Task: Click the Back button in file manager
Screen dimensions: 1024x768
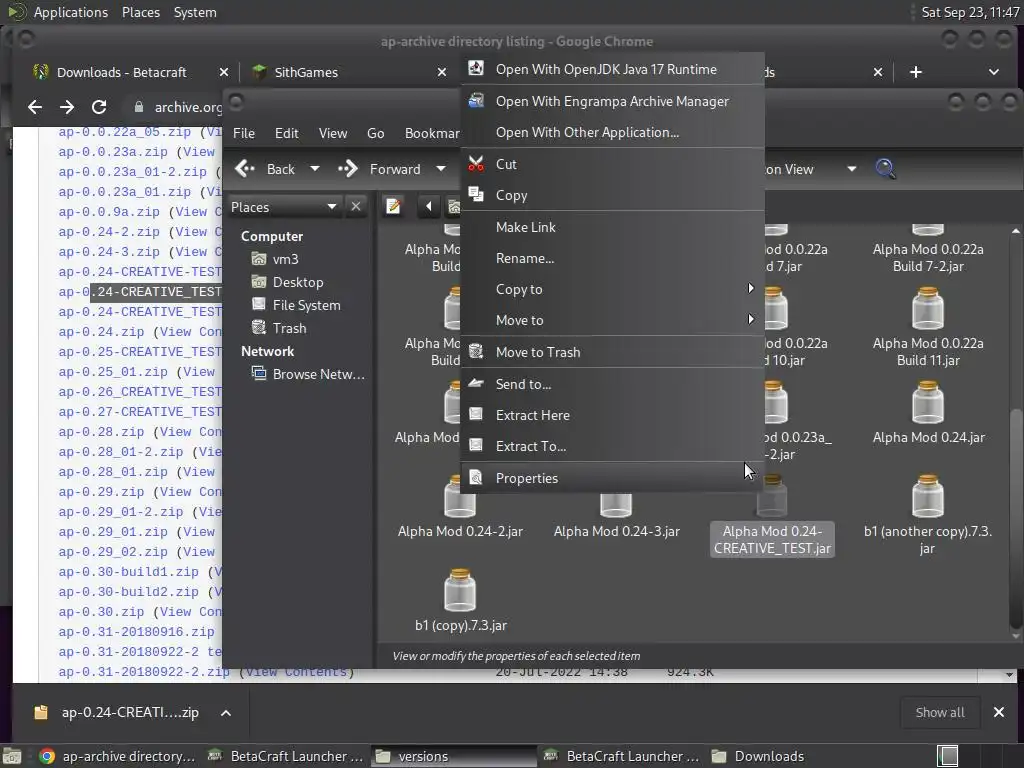Action: point(265,169)
